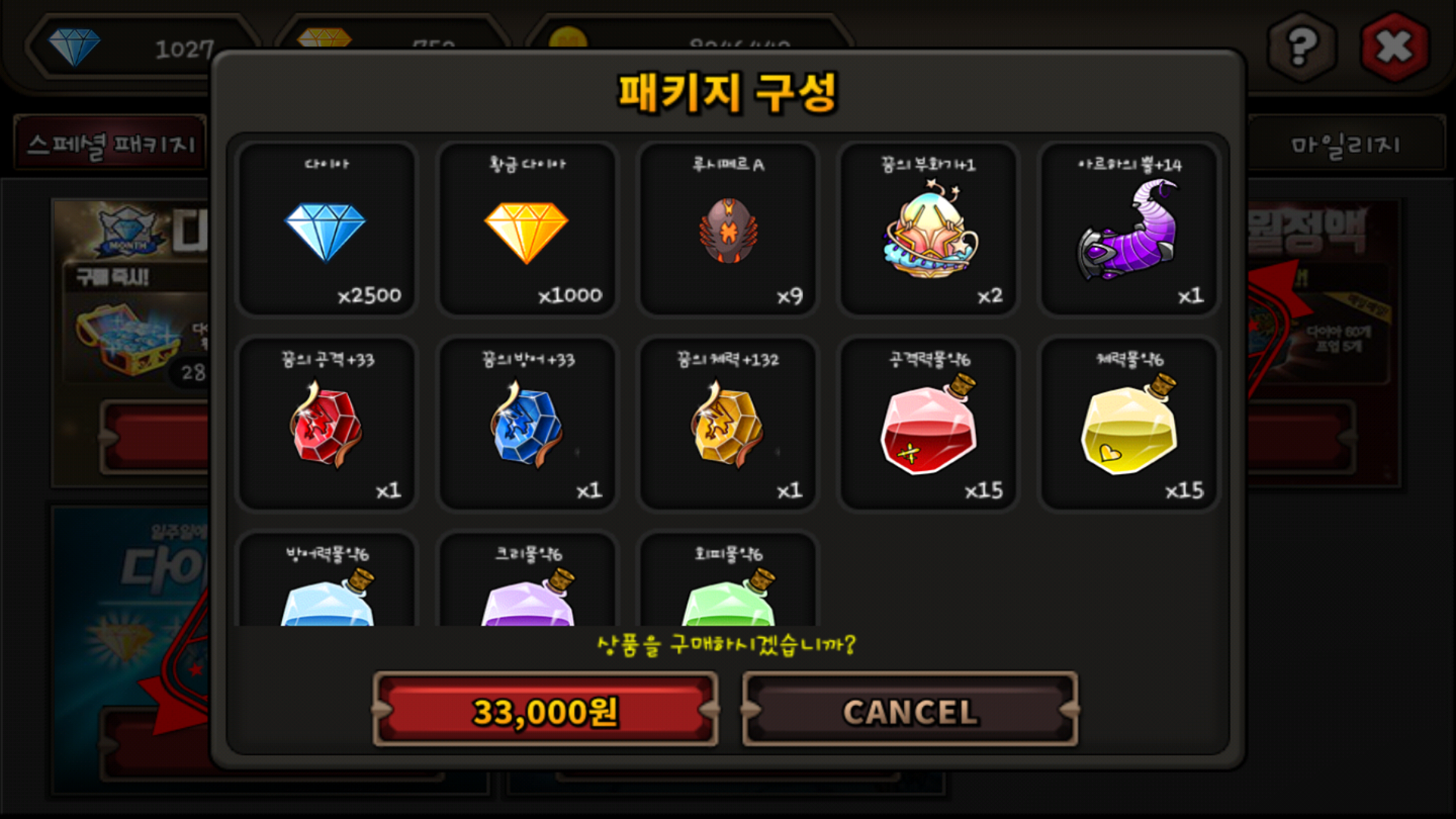Tap the yellow health potion x15
This screenshot has height=819, width=1456.
pyautogui.click(x=1129, y=423)
